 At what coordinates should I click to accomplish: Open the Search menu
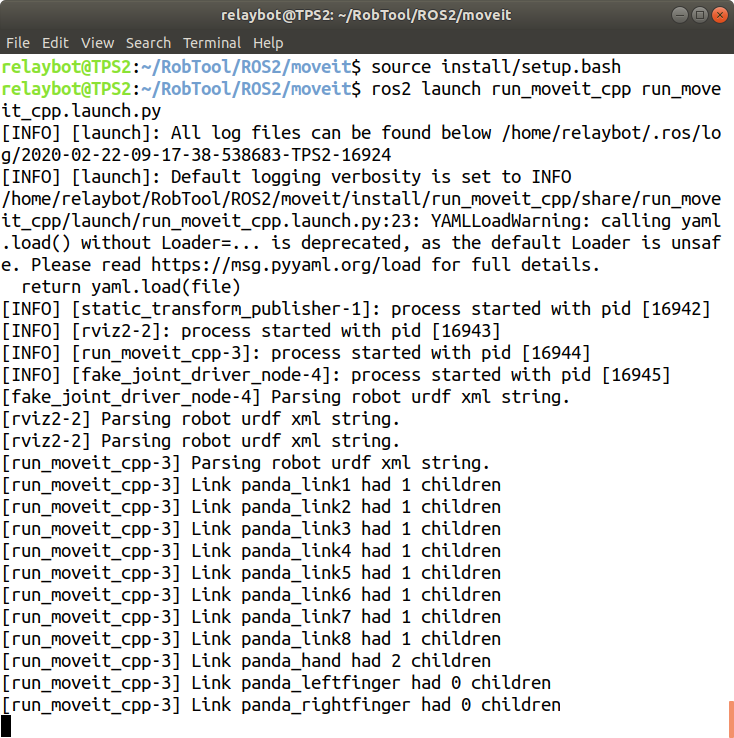pyautogui.click(x=148, y=43)
